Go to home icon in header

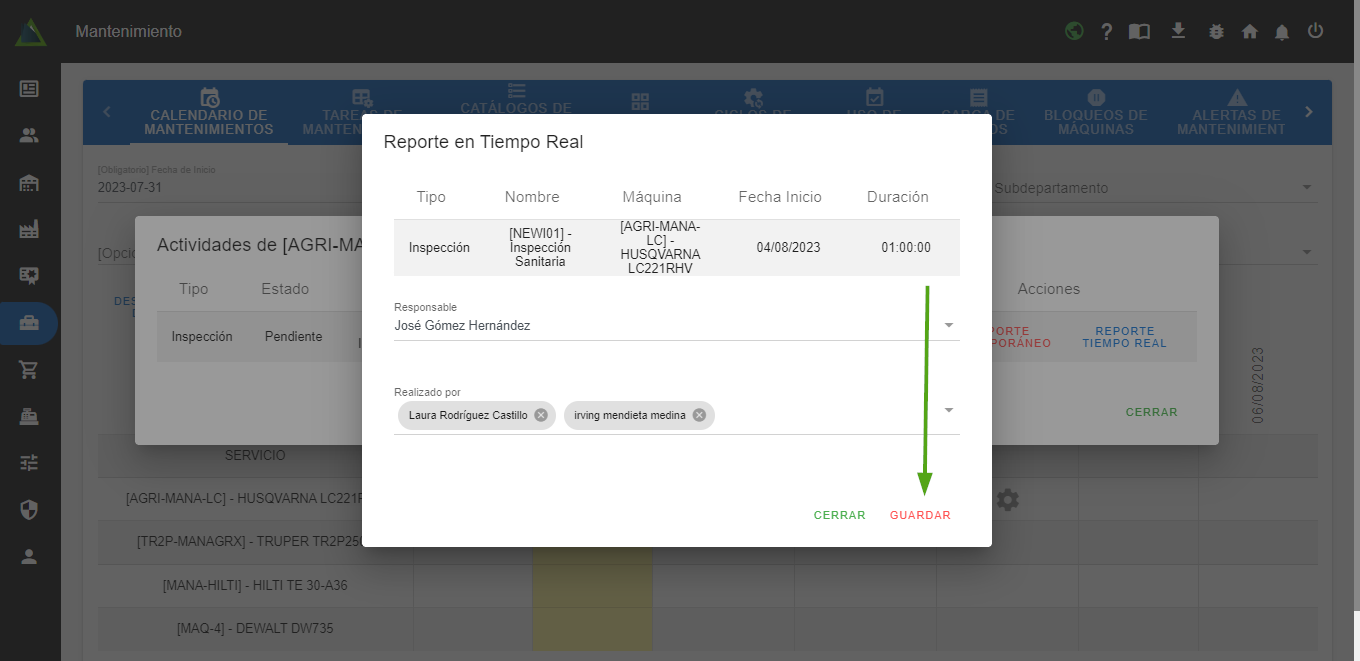[1249, 31]
